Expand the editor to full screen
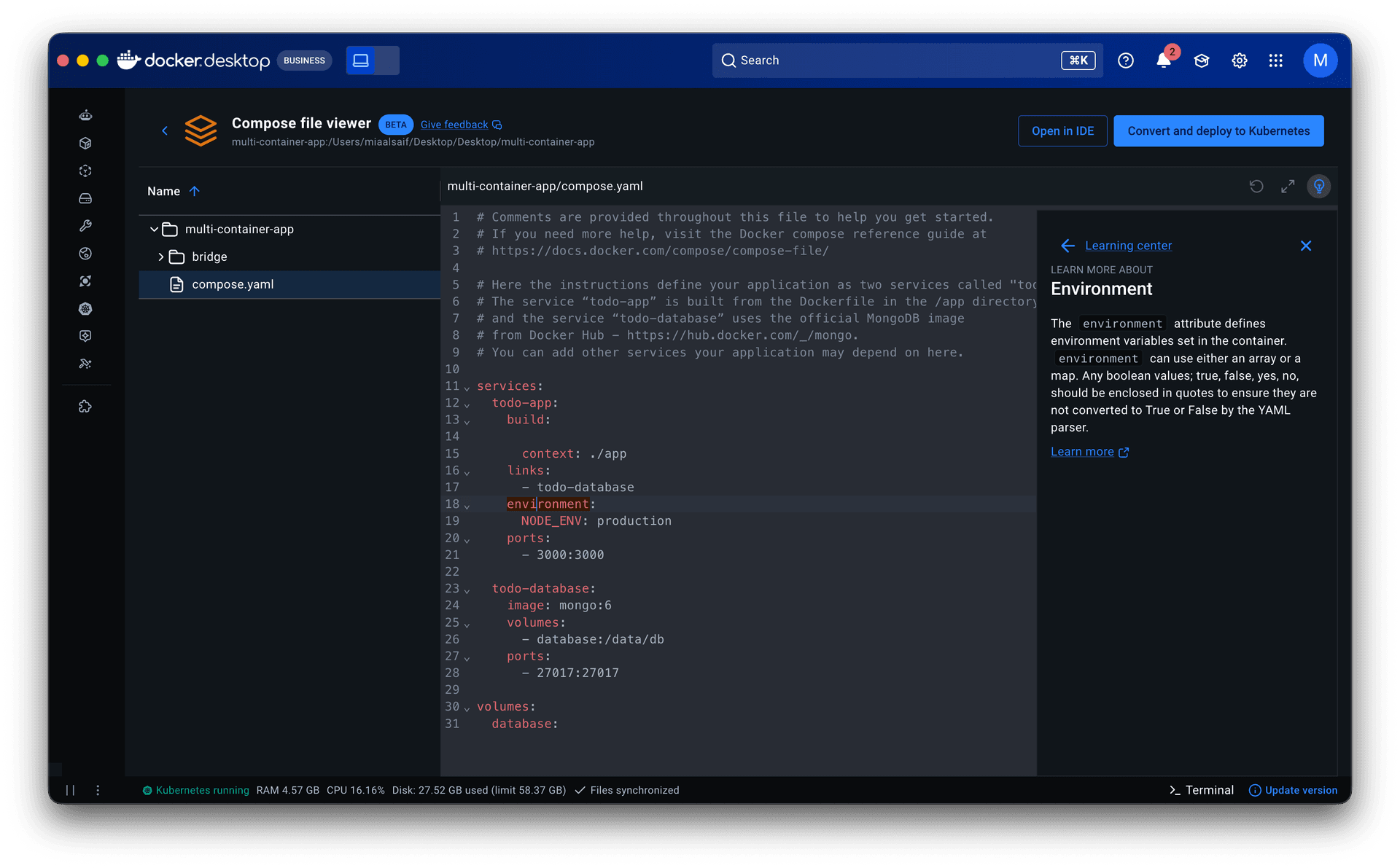 click(x=1288, y=187)
